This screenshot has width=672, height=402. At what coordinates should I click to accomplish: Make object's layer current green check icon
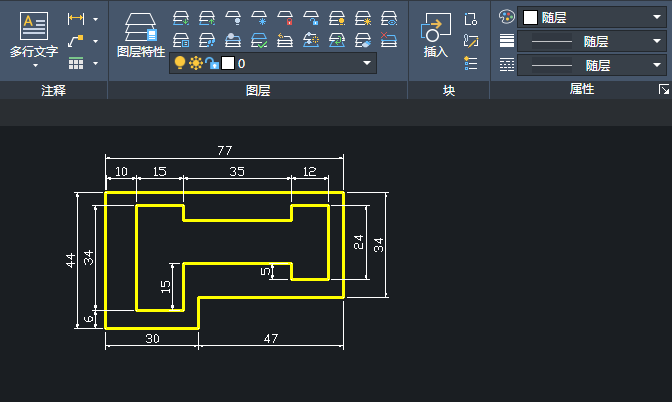[x=259, y=40]
